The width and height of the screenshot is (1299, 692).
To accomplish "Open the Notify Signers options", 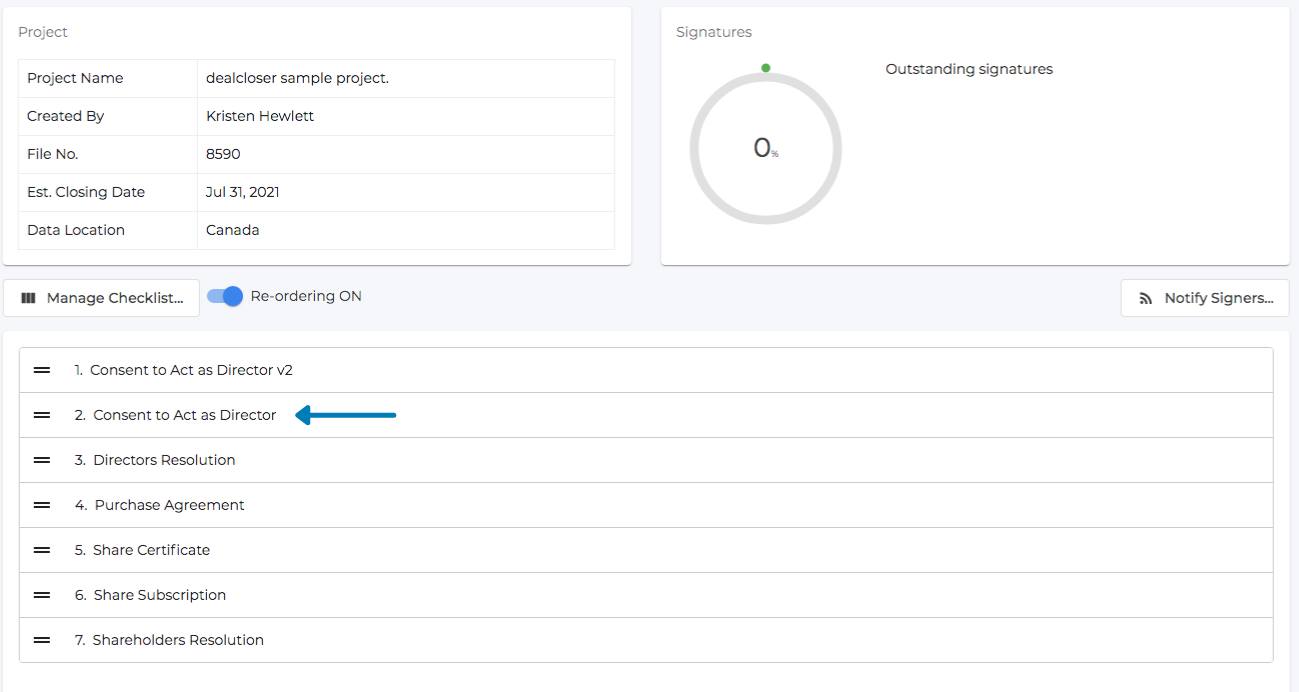I will (1205, 297).
